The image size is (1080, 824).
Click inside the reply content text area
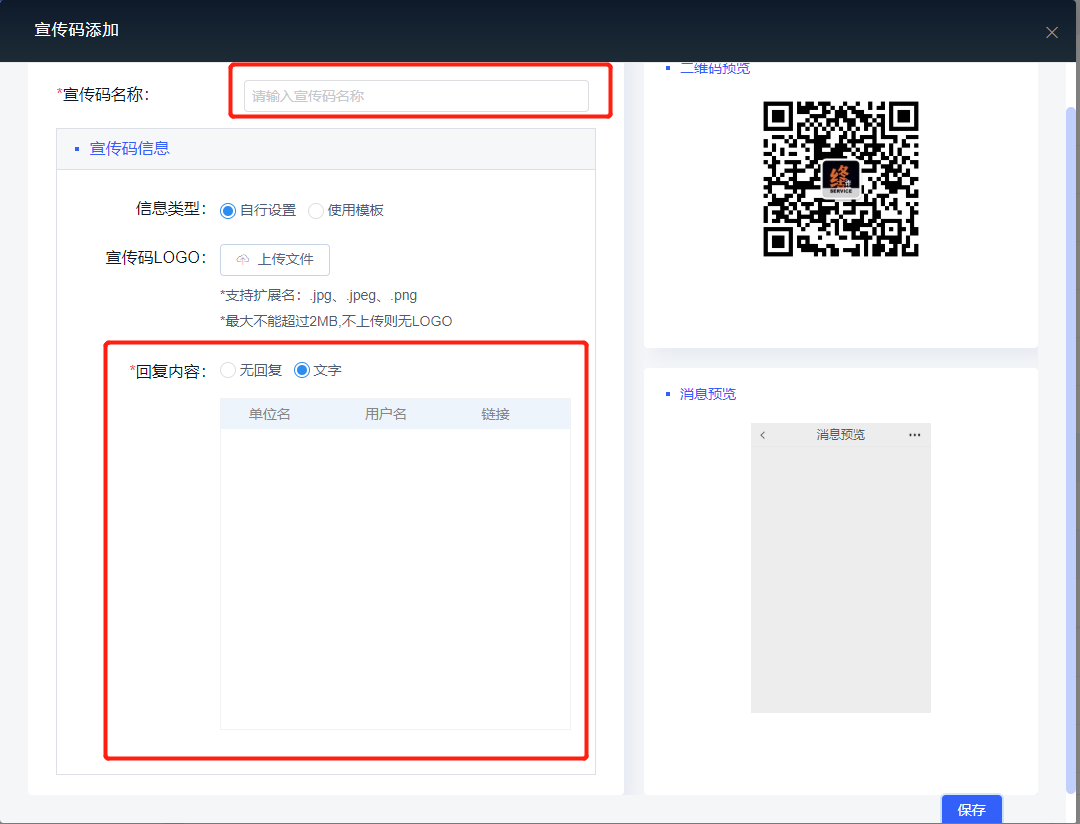coord(395,579)
